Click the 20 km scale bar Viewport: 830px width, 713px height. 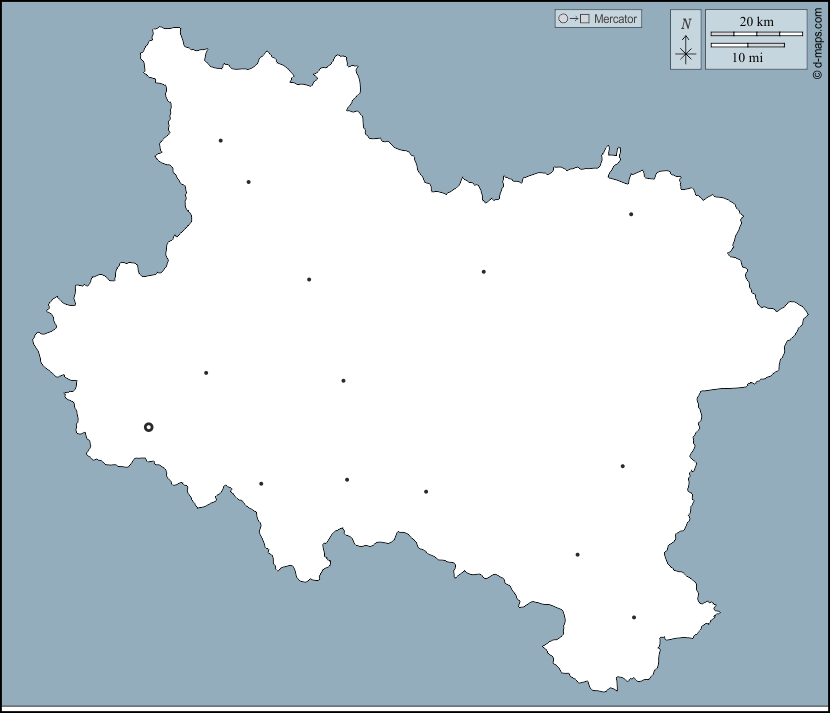pos(756,34)
